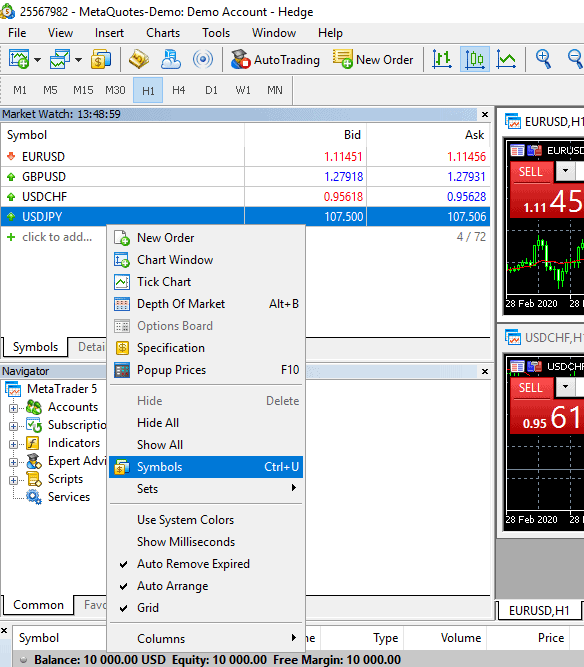
Task: Toggle the AutoTrading button
Action: 275,60
